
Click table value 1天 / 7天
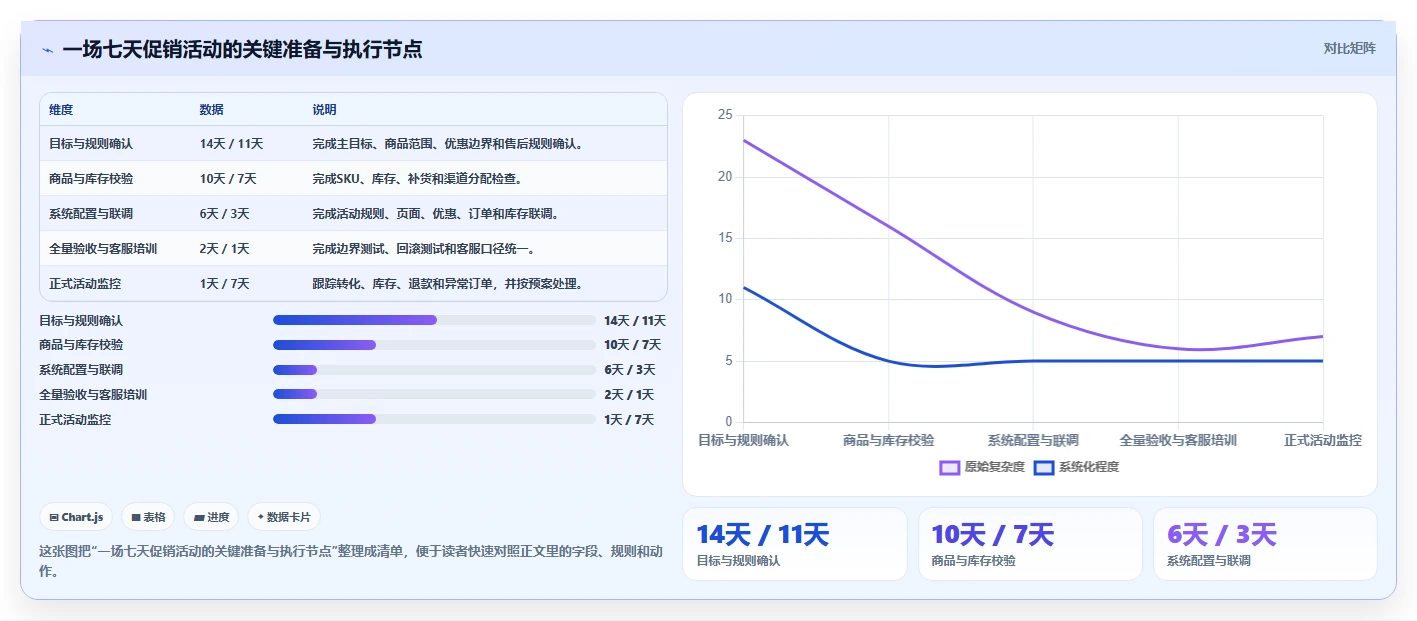point(225,284)
